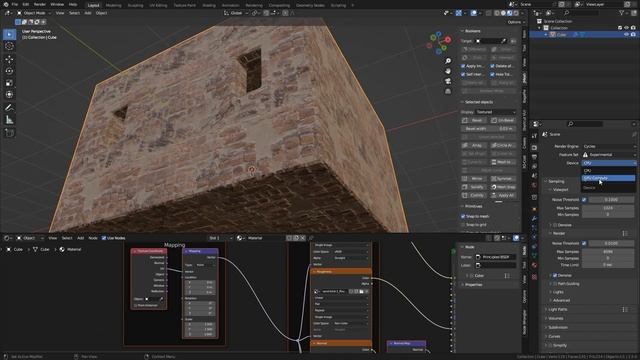
Task: Adjust the Bevel width value field
Action: (489, 129)
